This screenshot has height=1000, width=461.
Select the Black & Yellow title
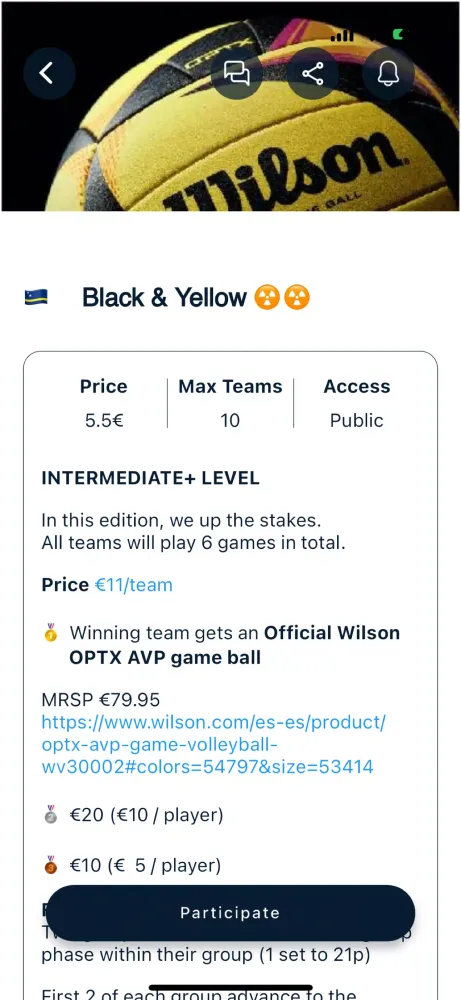click(164, 297)
